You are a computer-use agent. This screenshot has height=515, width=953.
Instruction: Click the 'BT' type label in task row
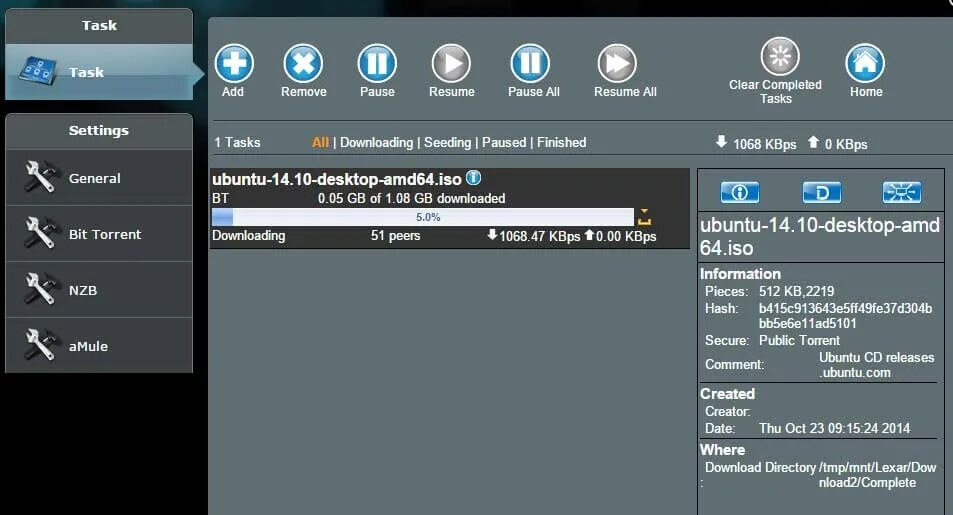[220, 198]
